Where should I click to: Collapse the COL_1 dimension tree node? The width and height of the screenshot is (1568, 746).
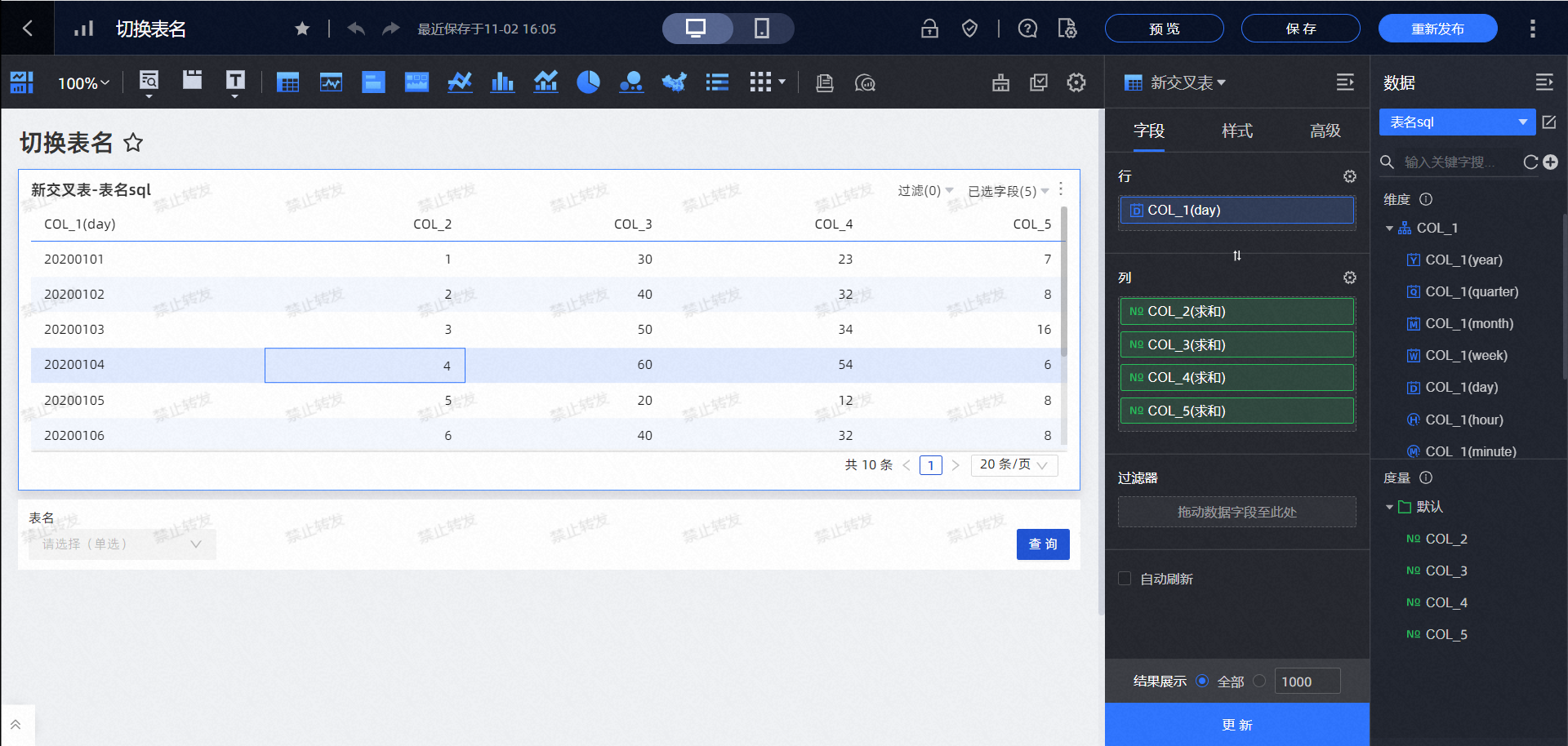[x=1389, y=229]
